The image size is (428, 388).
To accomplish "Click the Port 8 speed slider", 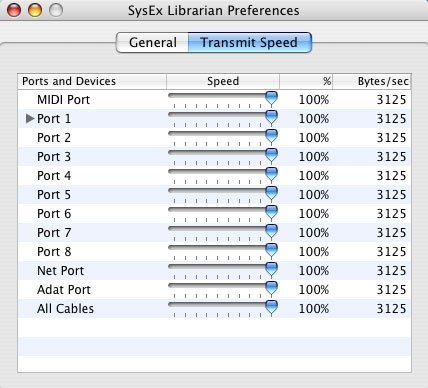I will pyautogui.click(x=223, y=252).
